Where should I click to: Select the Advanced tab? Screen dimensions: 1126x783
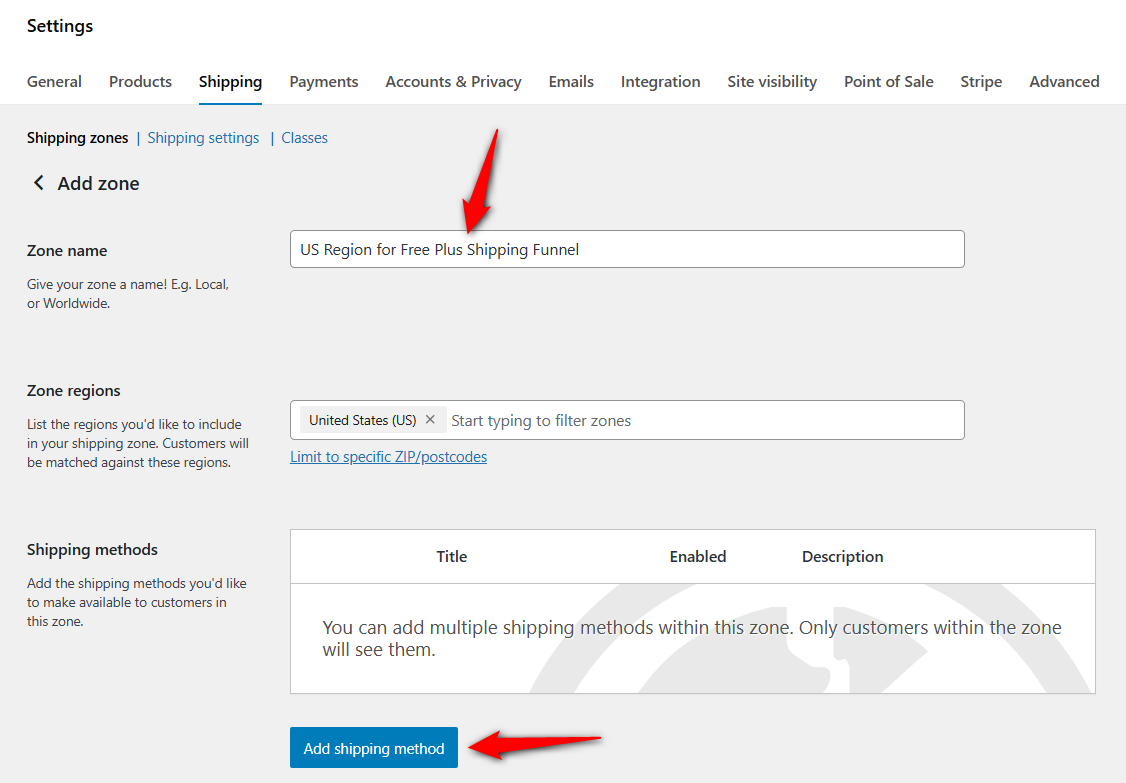pyautogui.click(x=1064, y=82)
